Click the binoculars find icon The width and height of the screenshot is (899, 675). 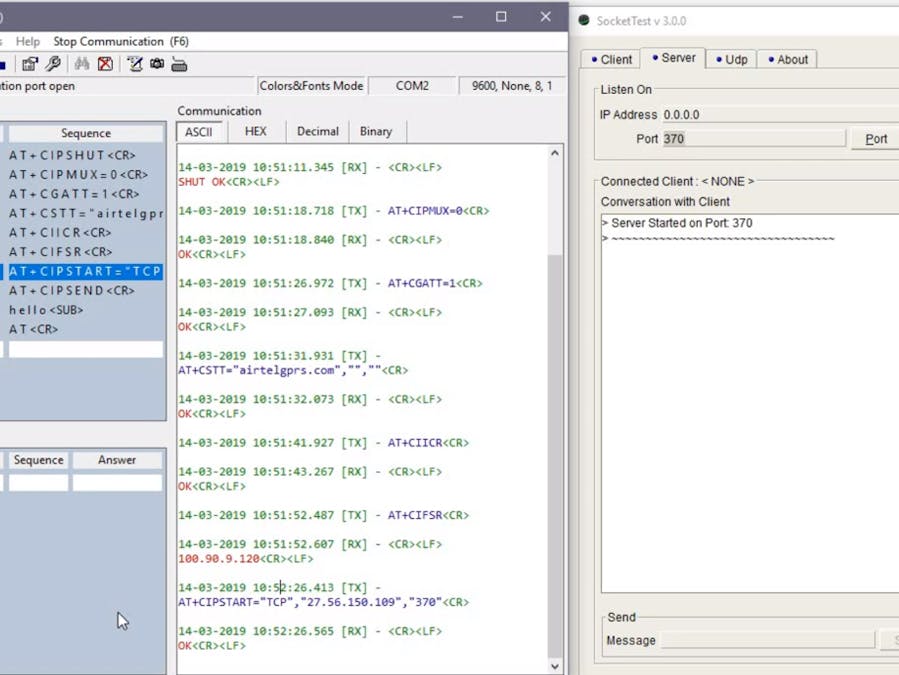(82, 64)
